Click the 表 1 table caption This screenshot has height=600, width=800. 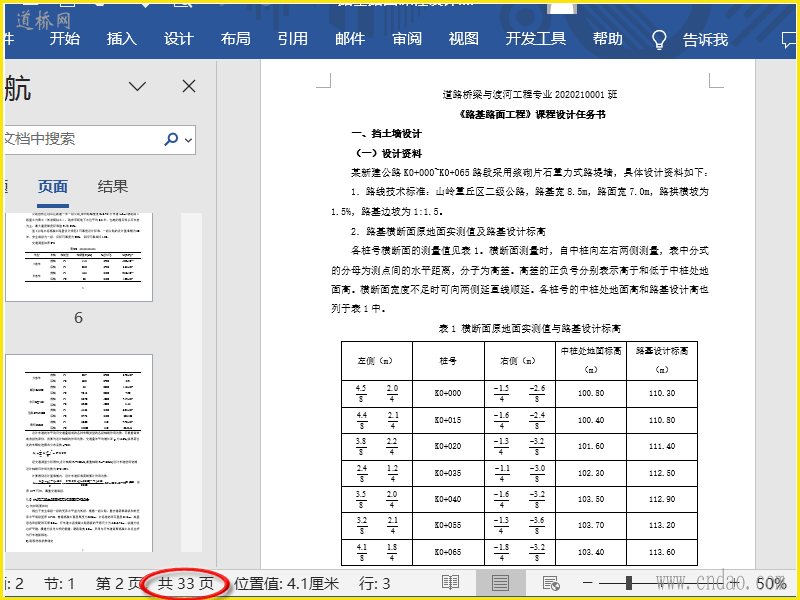pyautogui.click(x=530, y=329)
